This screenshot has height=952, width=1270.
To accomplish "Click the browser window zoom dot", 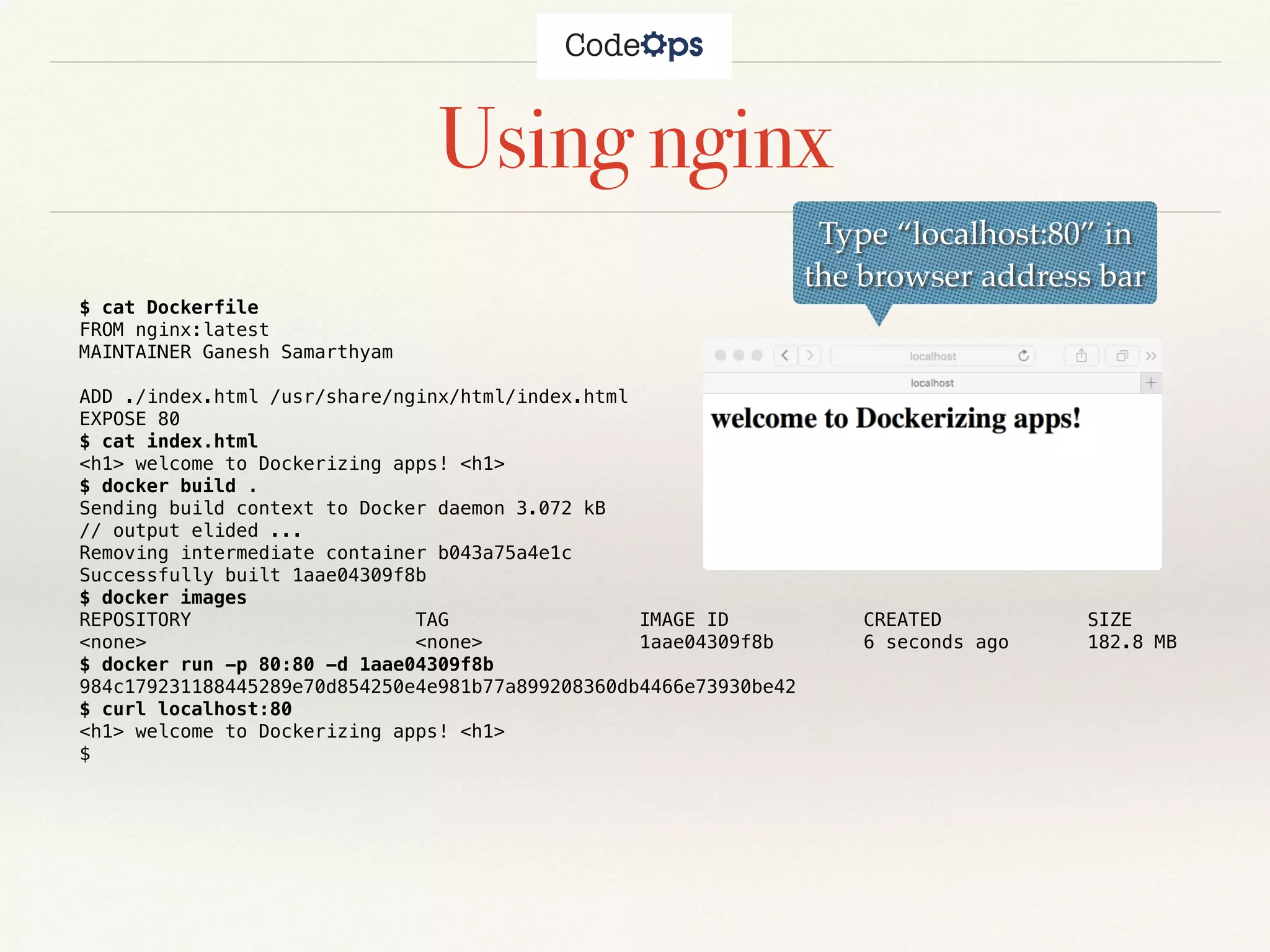I will coord(757,355).
